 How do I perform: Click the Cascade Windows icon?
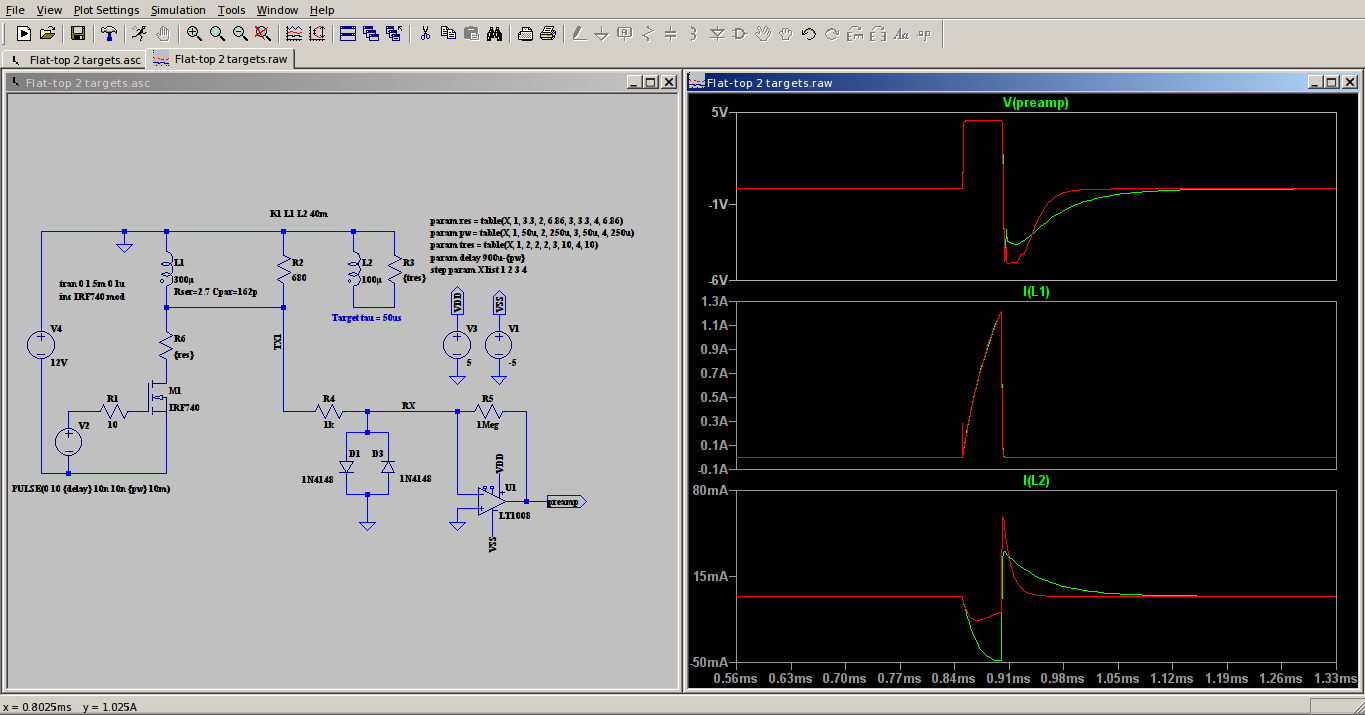click(x=371, y=33)
